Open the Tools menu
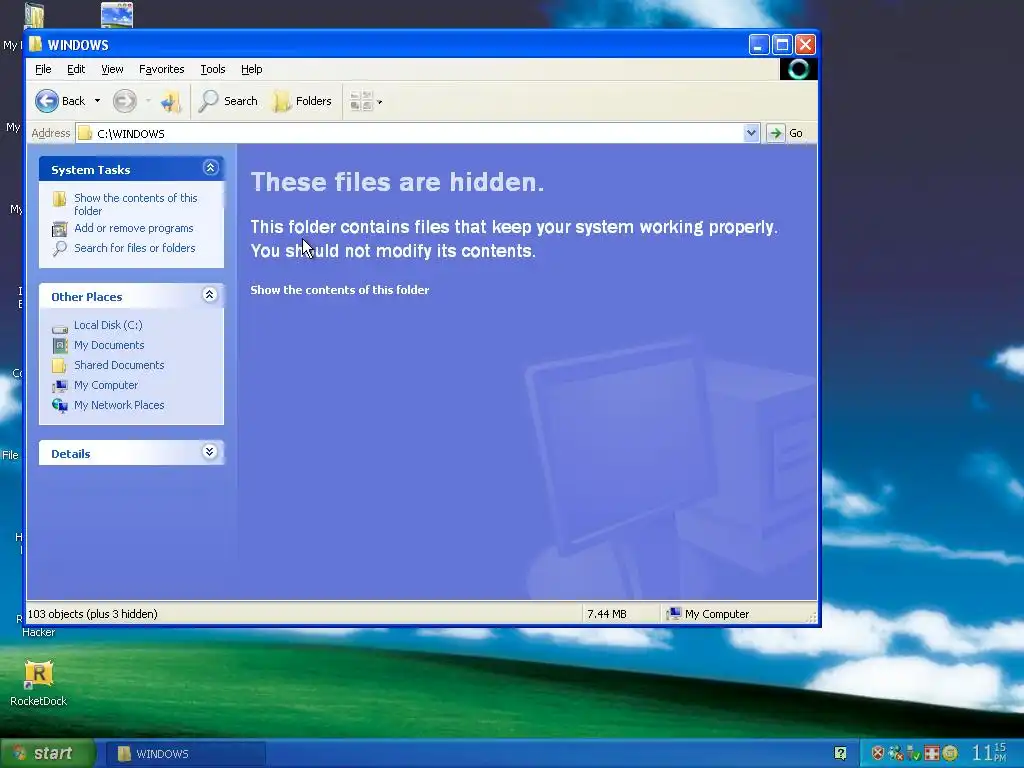Screen dimensions: 1024x768 click(x=213, y=69)
